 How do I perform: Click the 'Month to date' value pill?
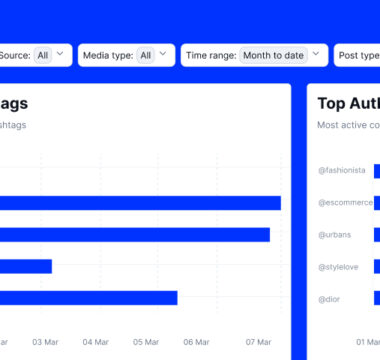pos(273,55)
